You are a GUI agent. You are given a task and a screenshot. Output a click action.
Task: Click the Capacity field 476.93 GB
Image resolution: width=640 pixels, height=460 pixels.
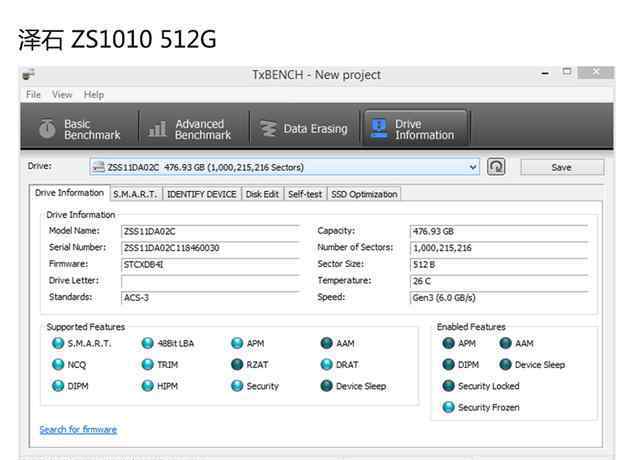click(499, 231)
